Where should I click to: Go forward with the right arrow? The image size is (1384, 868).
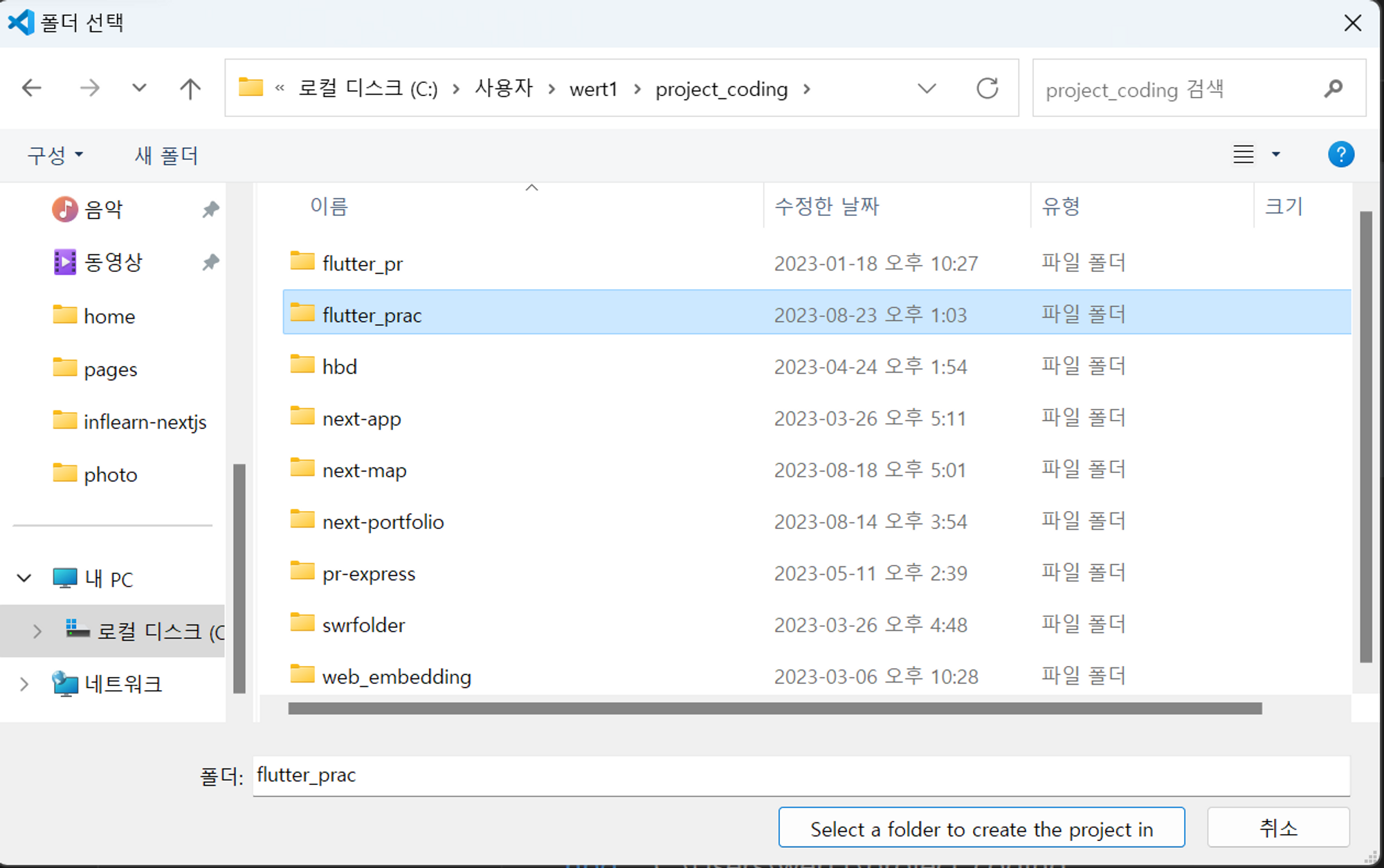point(89,89)
